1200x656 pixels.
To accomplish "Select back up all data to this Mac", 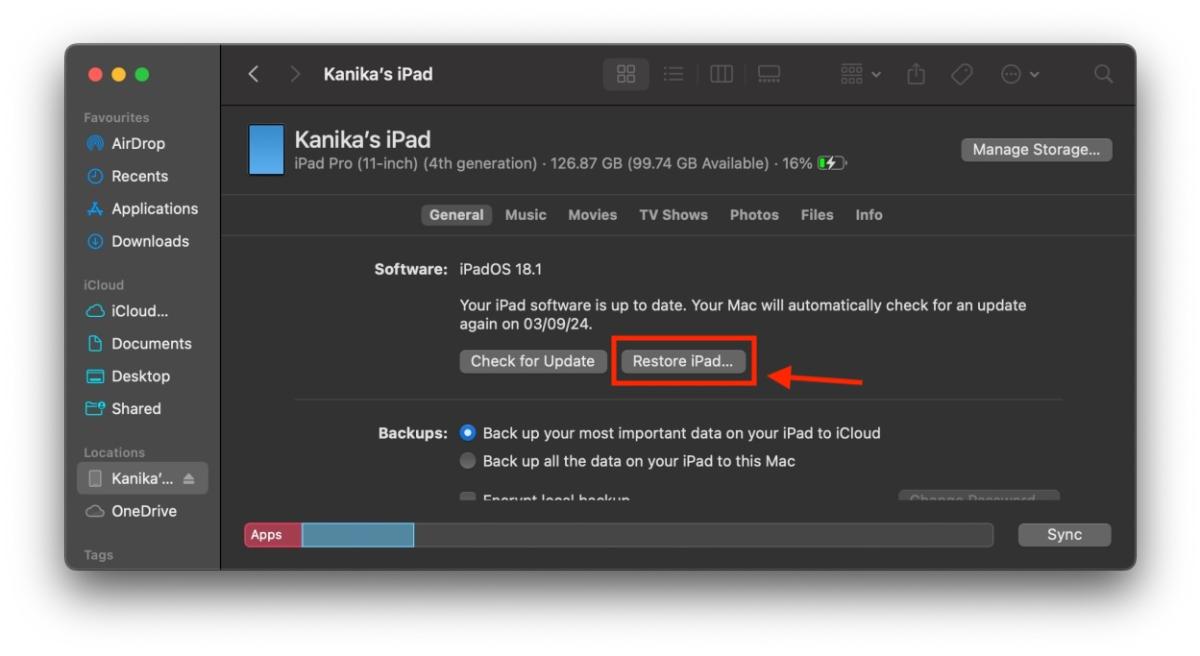I will click(468, 460).
